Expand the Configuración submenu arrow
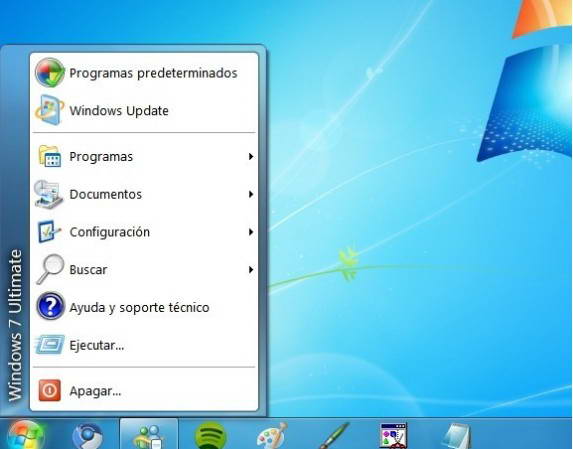The image size is (573, 449). [x=251, y=232]
